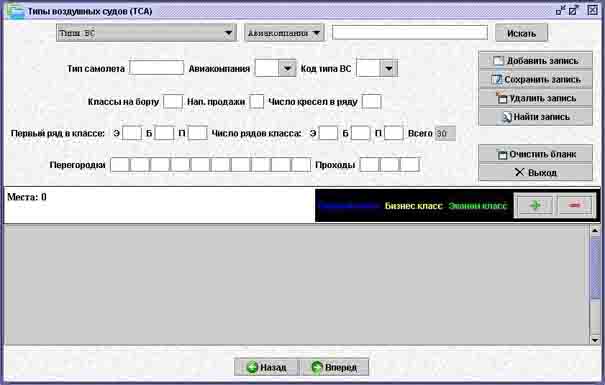The image size is (605, 385).
Task: Clear the form with Очистить бланк
Action: coord(536,154)
